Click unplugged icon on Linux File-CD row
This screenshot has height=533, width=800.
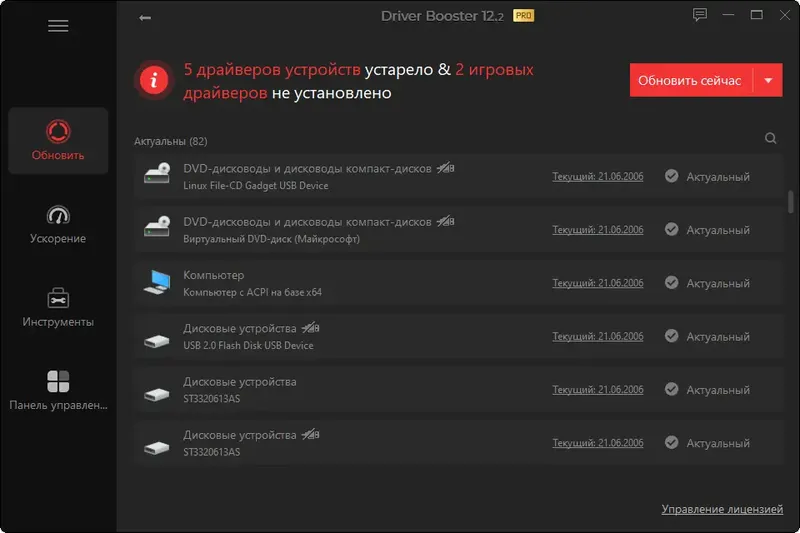coord(445,167)
